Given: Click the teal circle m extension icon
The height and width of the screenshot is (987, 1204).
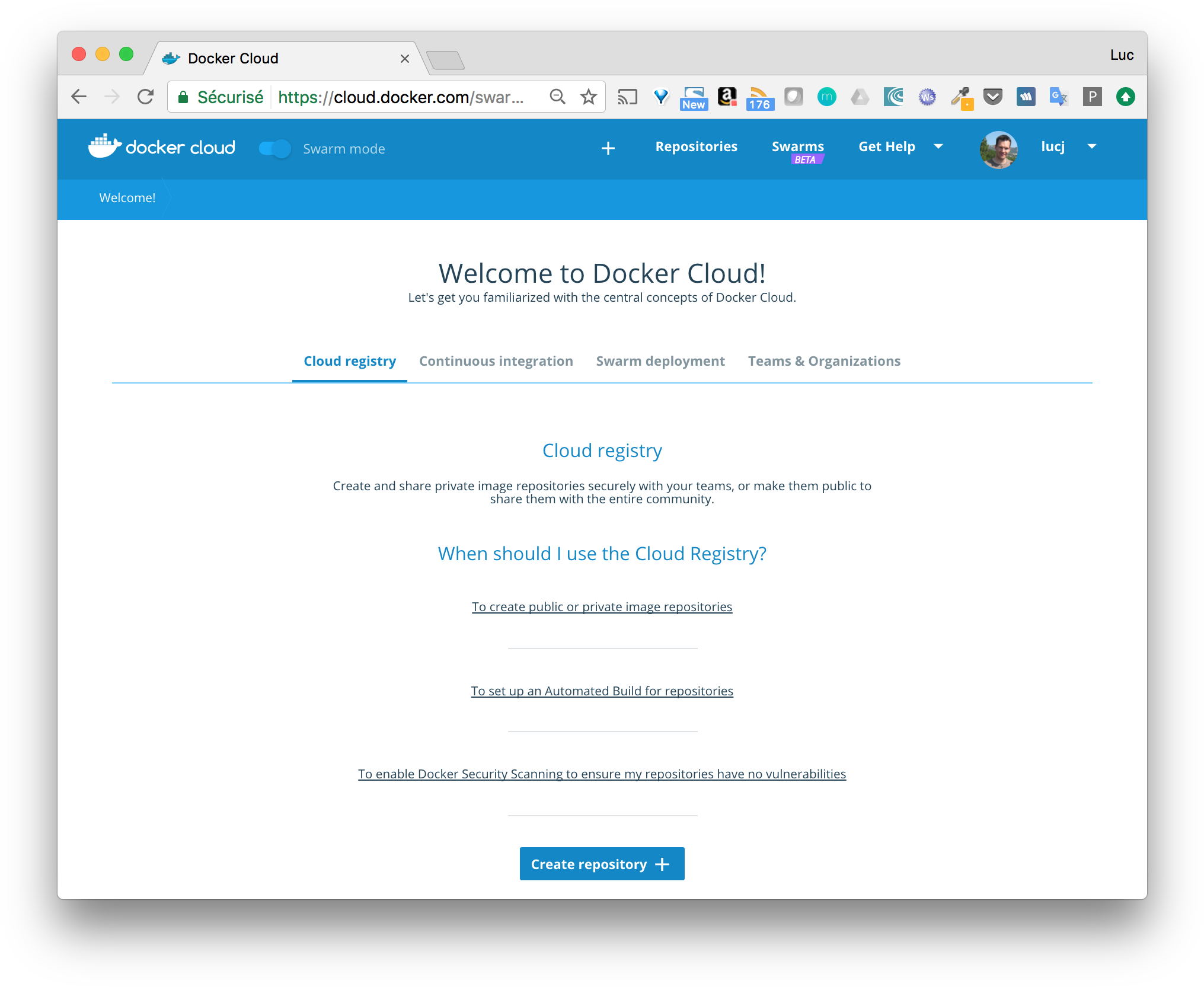Looking at the screenshot, I should point(826,97).
